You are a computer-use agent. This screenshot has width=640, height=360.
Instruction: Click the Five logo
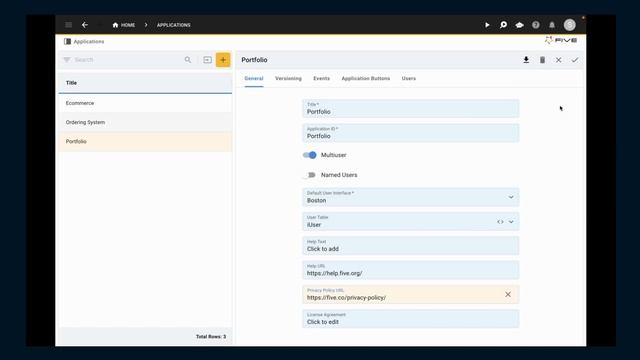[561, 40]
